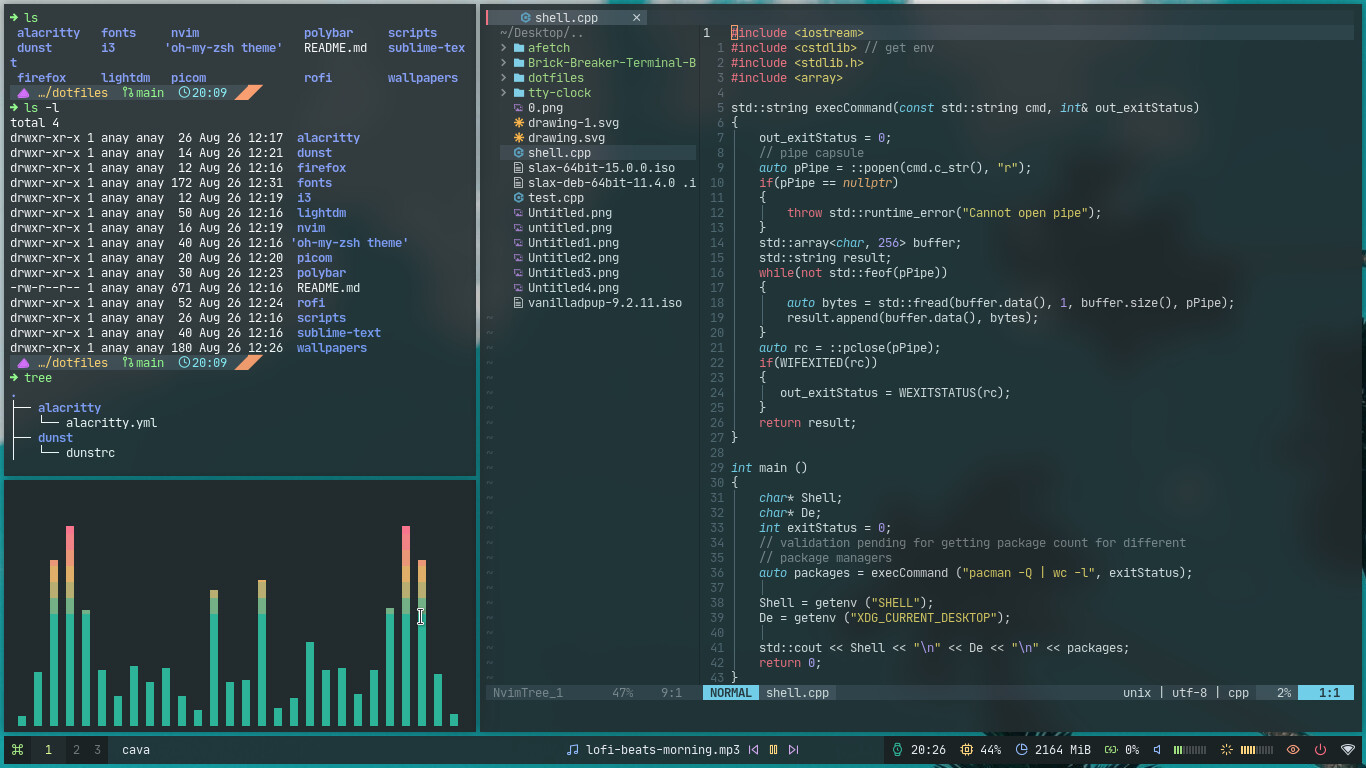1366x768 pixels.
Task: Click the cava window title in polybar
Action: [x=136, y=749]
